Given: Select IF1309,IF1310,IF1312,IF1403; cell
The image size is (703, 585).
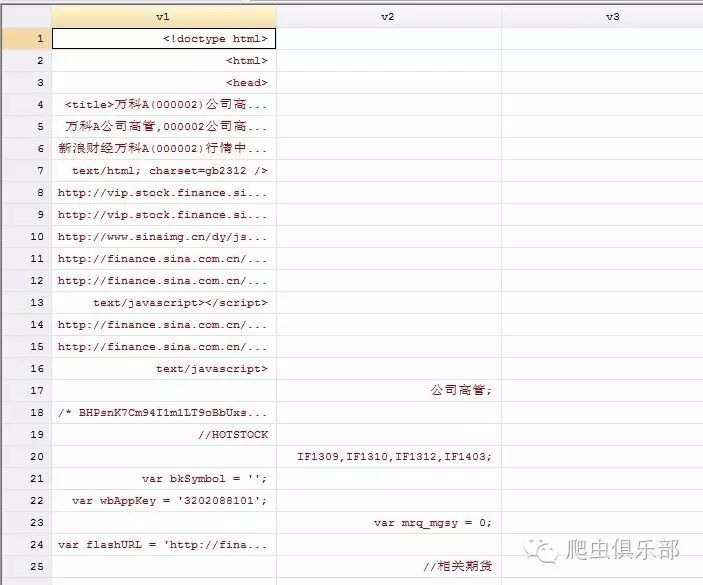Looking at the screenshot, I should 389,456.
